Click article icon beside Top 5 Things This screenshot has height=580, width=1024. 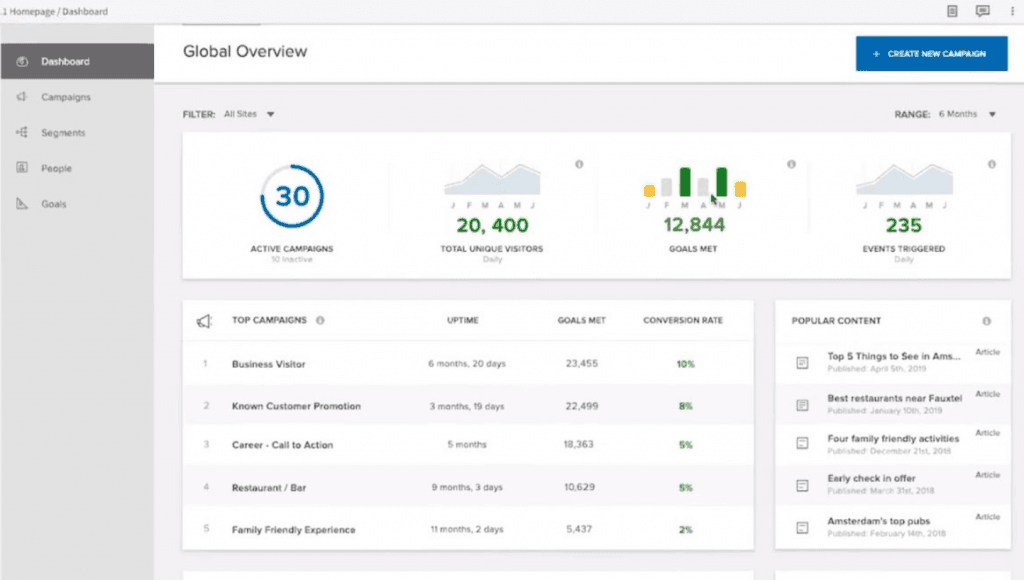[803, 362]
